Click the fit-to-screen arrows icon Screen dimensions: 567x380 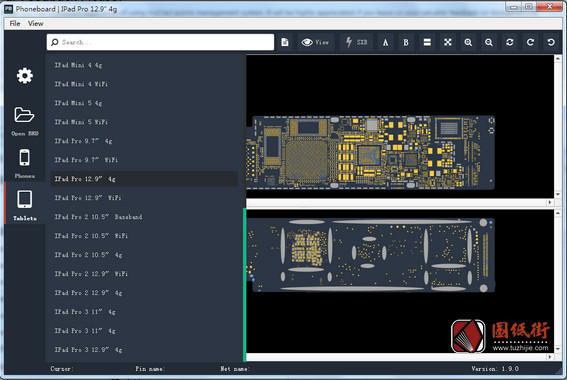pyautogui.click(x=448, y=42)
